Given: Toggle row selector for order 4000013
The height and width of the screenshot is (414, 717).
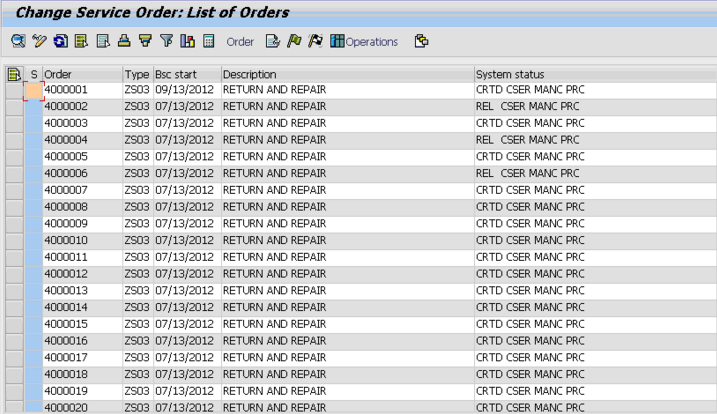Looking at the screenshot, I should (x=15, y=290).
